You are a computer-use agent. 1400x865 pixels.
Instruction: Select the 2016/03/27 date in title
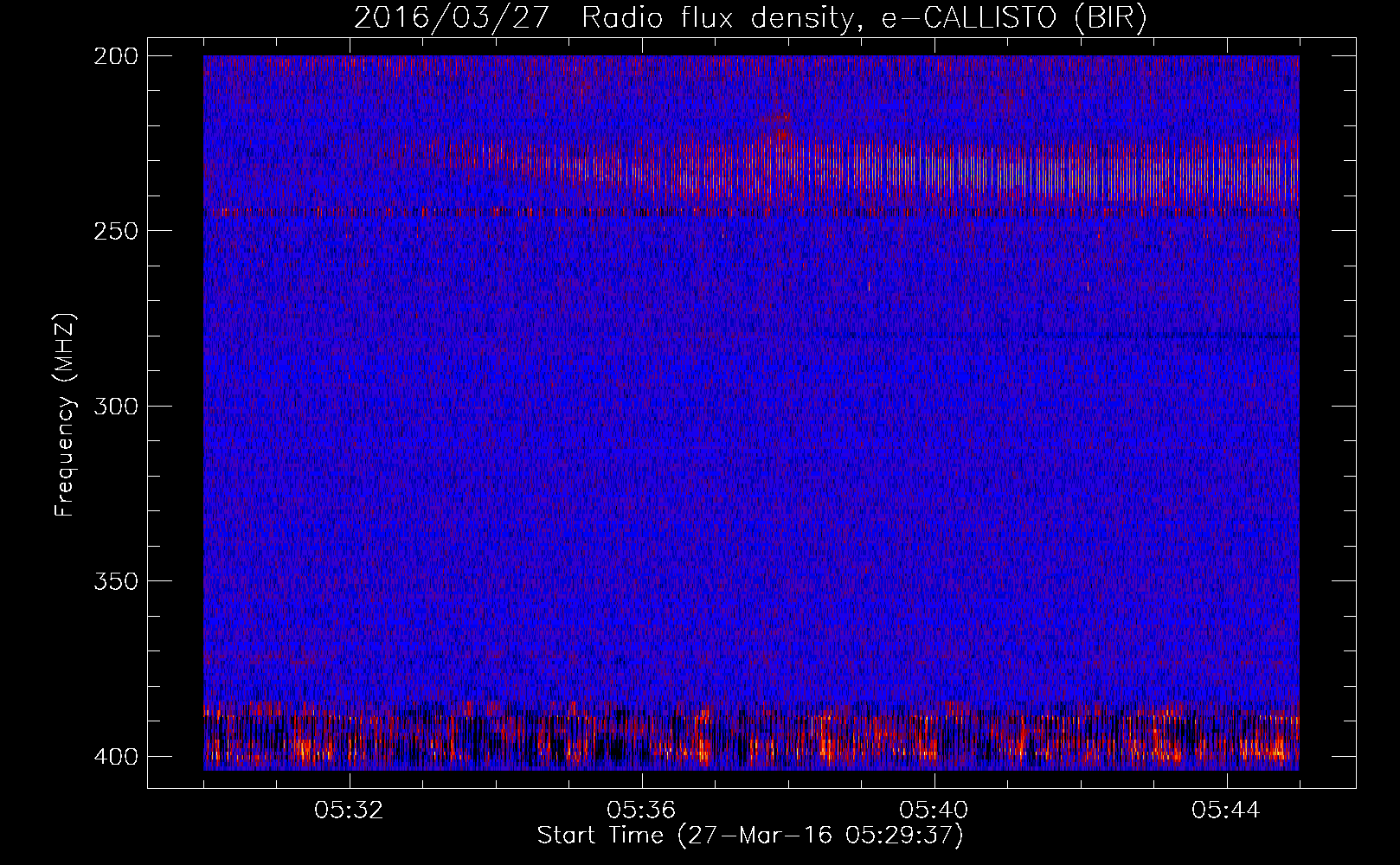pyautogui.click(x=452, y=18)
